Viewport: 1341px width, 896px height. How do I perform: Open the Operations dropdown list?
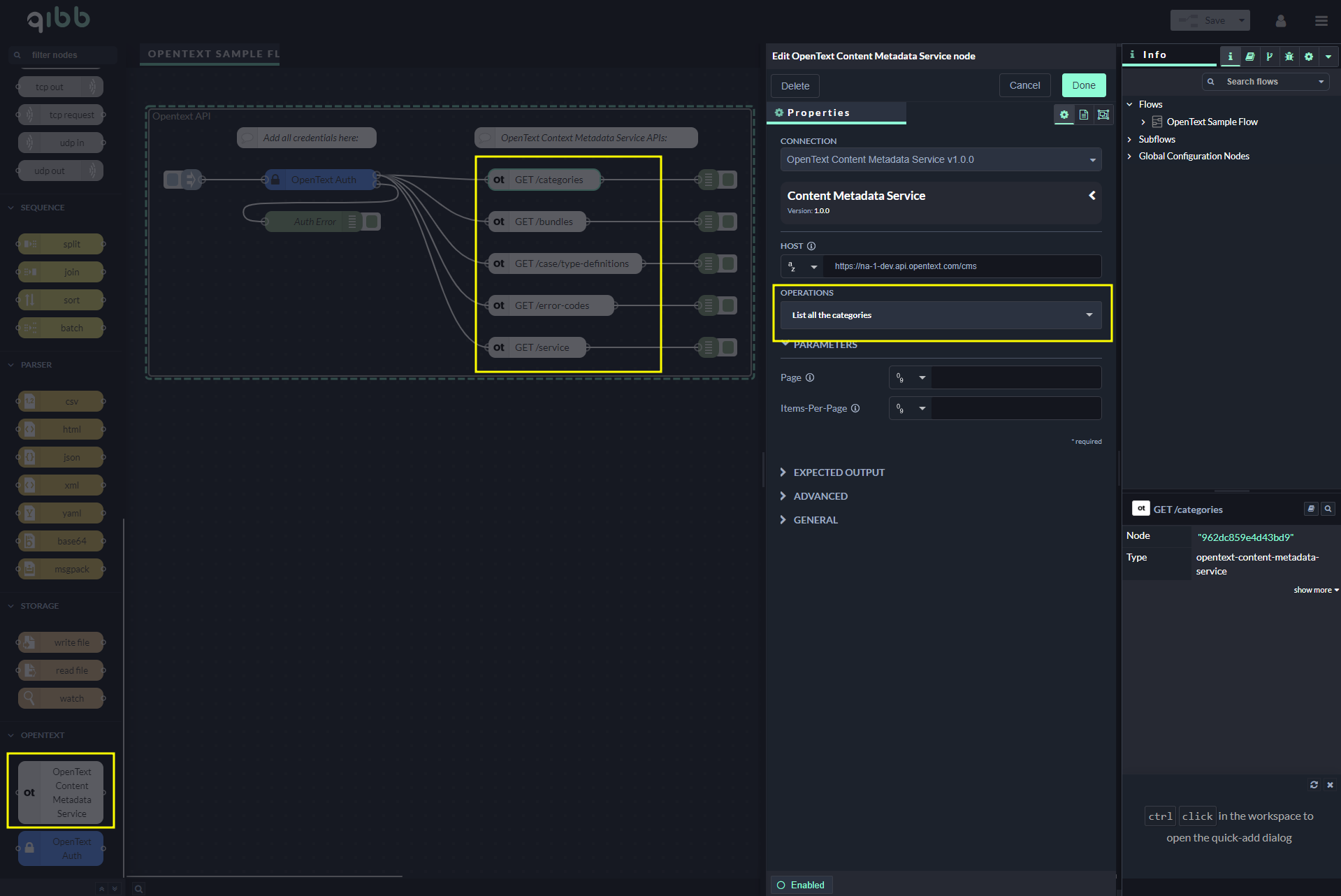click(x=941, y=315)
